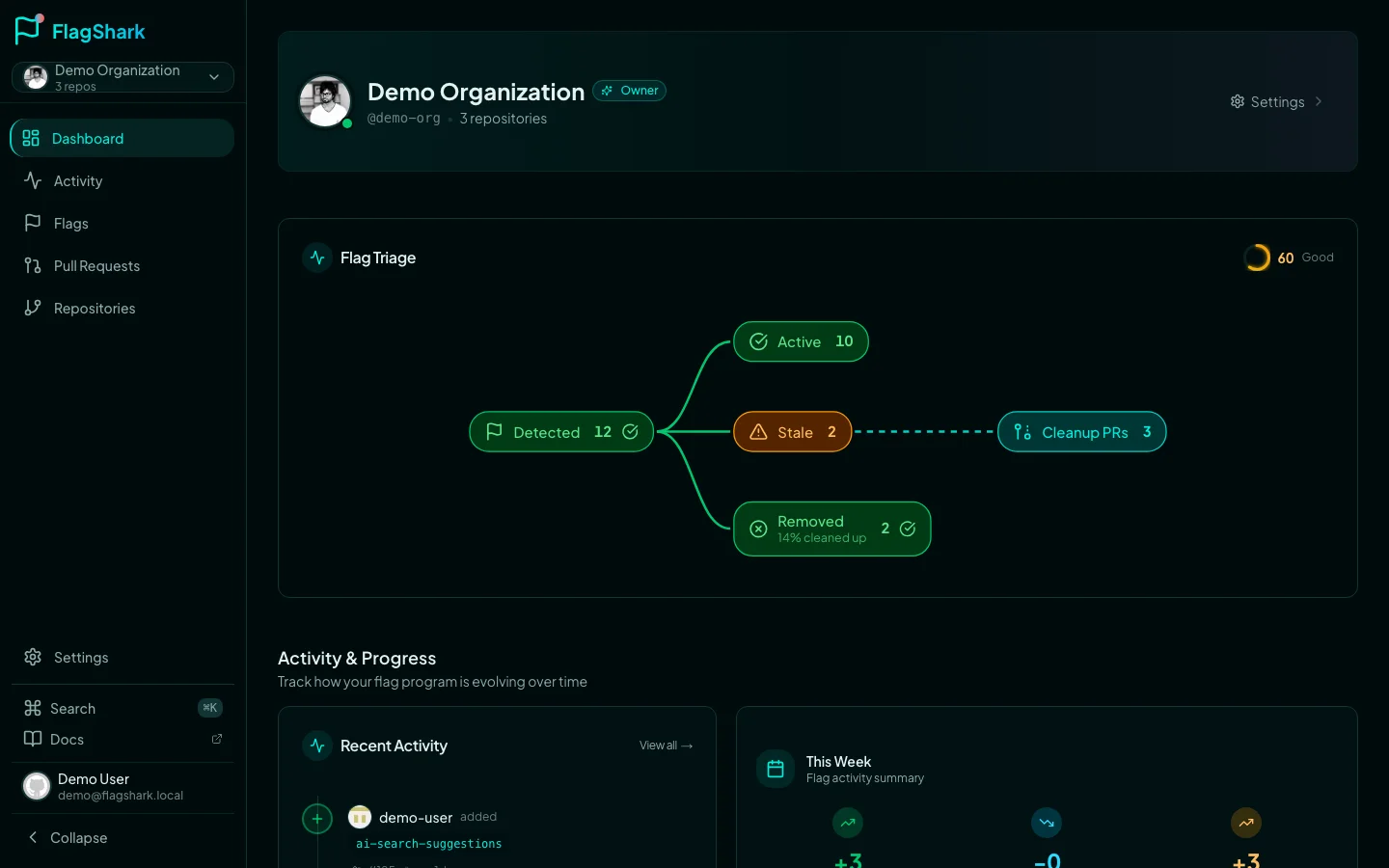Image resolution: width=1389 pixels, height=868 pixels.
Task: Click the Pull Requests sidebar icon
Action: (x=33, y=265)
